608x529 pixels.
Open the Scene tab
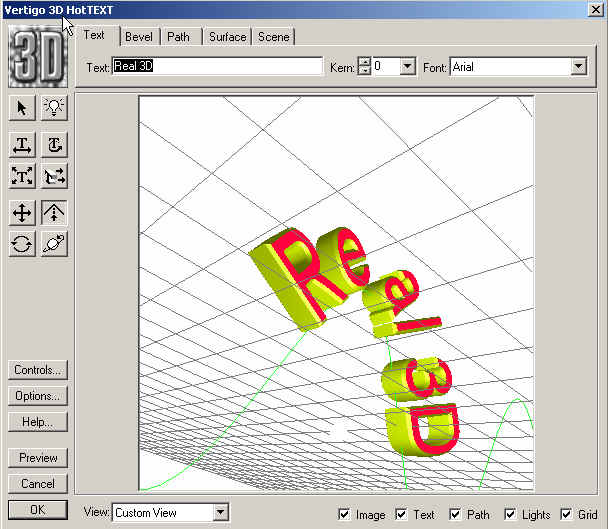pos(274,37)
